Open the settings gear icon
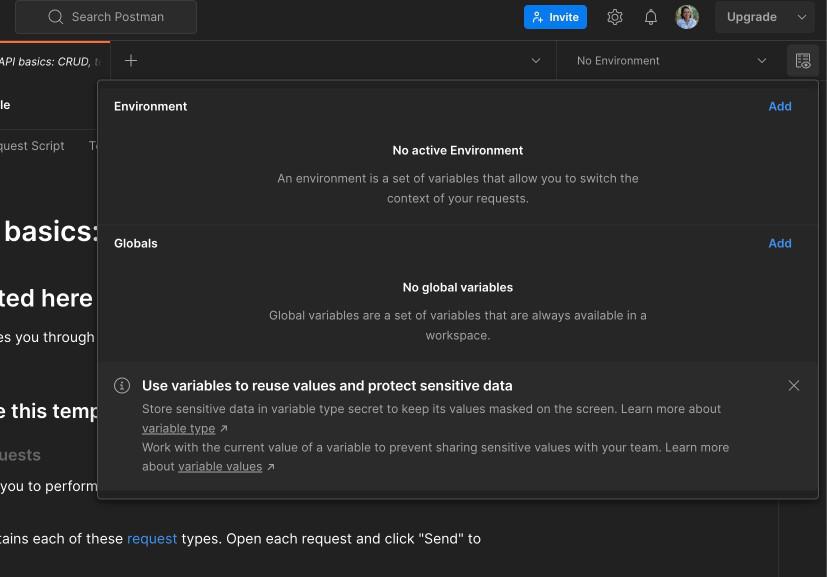The height and width of the screenshot is (577, 827). (615, 17)
